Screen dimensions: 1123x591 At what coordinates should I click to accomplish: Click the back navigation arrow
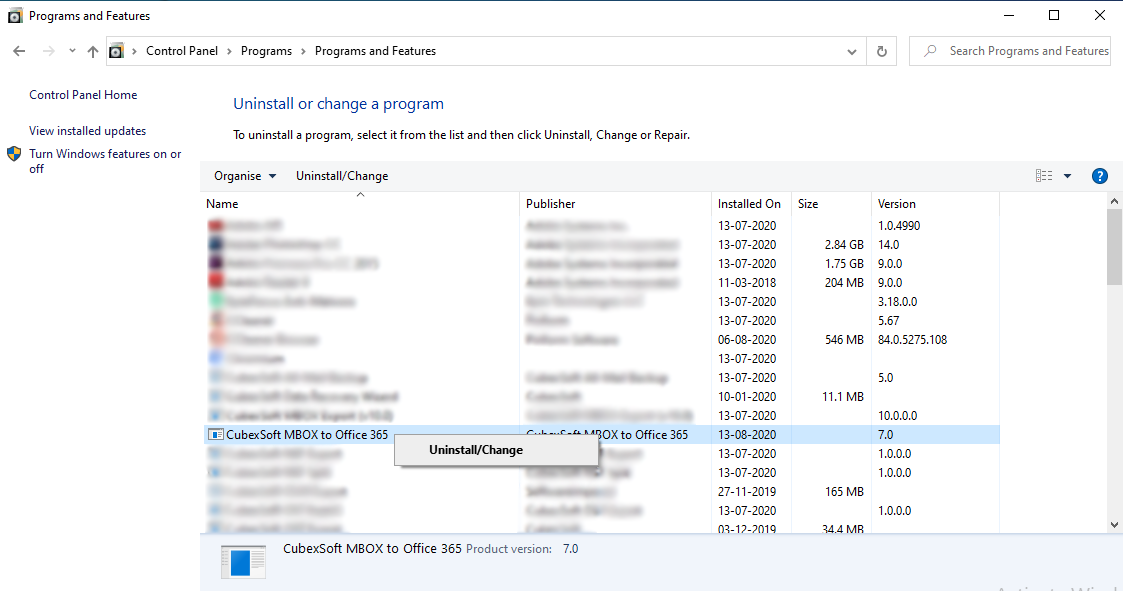click(19, 51)
